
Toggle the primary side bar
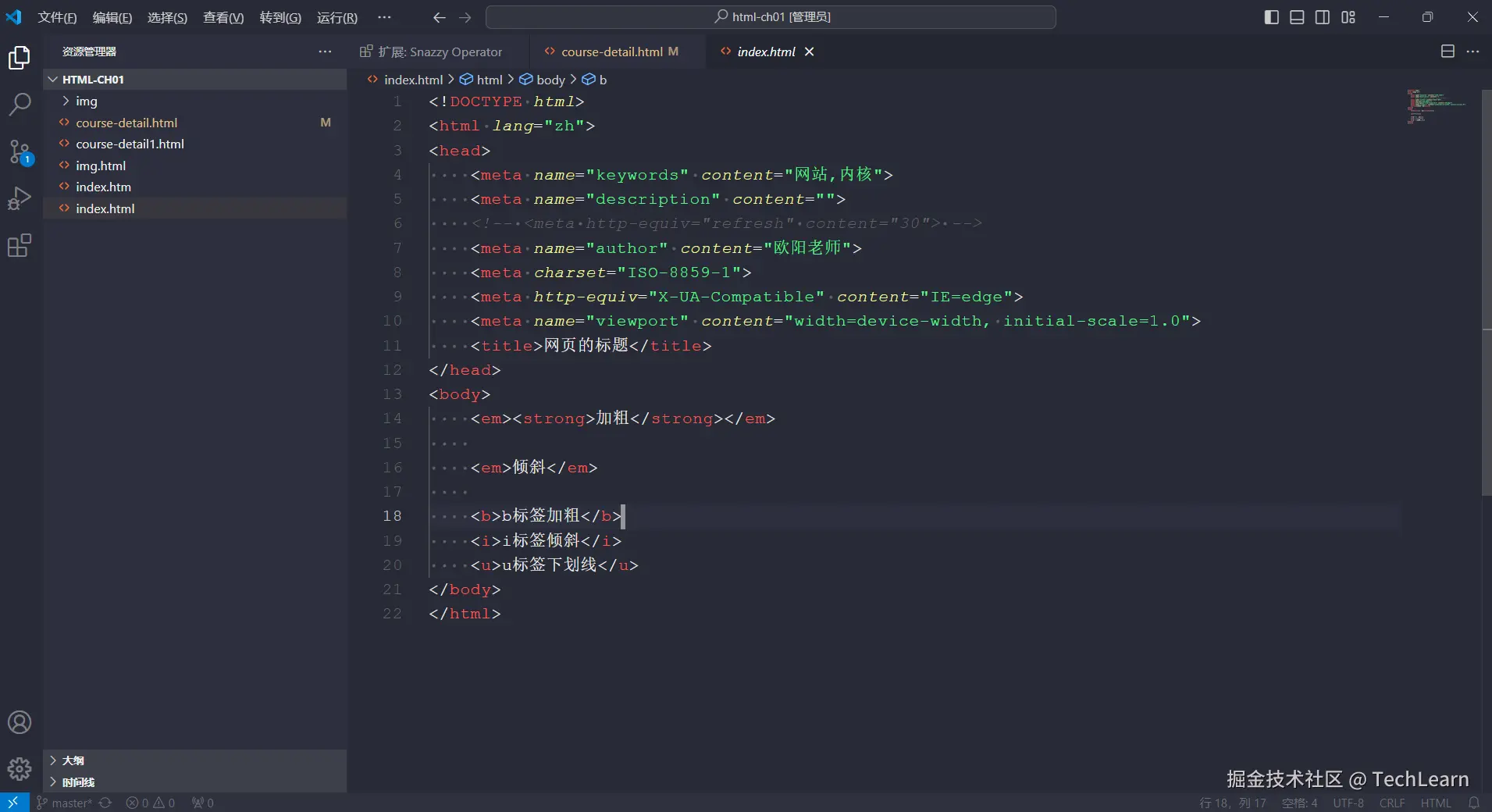pos(1272,17)
